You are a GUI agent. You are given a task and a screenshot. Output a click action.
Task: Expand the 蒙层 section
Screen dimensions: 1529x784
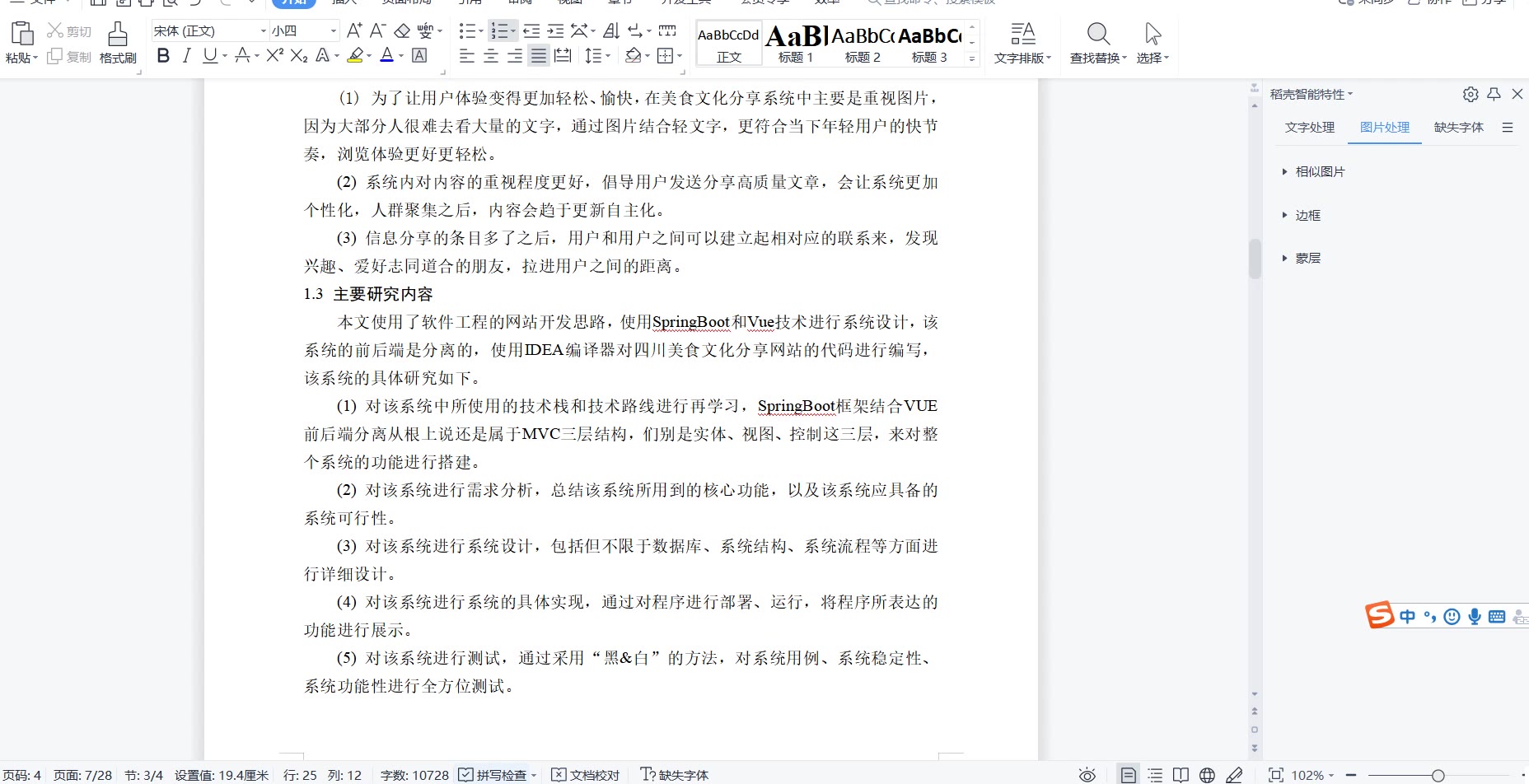click(x=1301, y=258)
